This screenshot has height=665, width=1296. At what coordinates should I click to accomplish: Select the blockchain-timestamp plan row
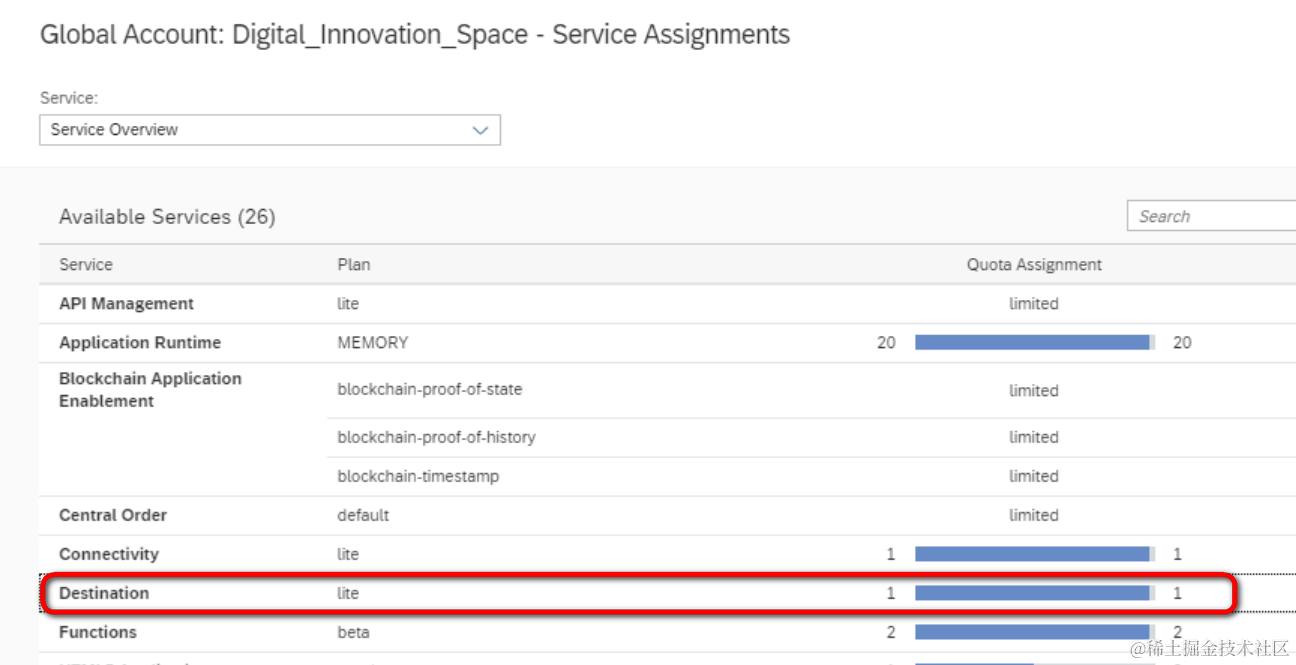(x=418, y=476)
